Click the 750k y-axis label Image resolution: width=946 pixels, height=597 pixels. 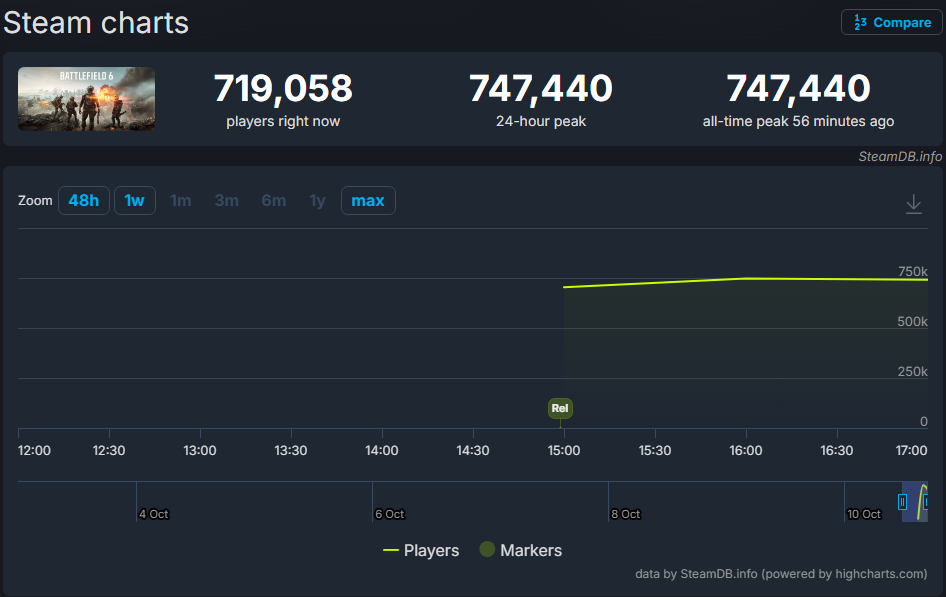tap(912, 271)
